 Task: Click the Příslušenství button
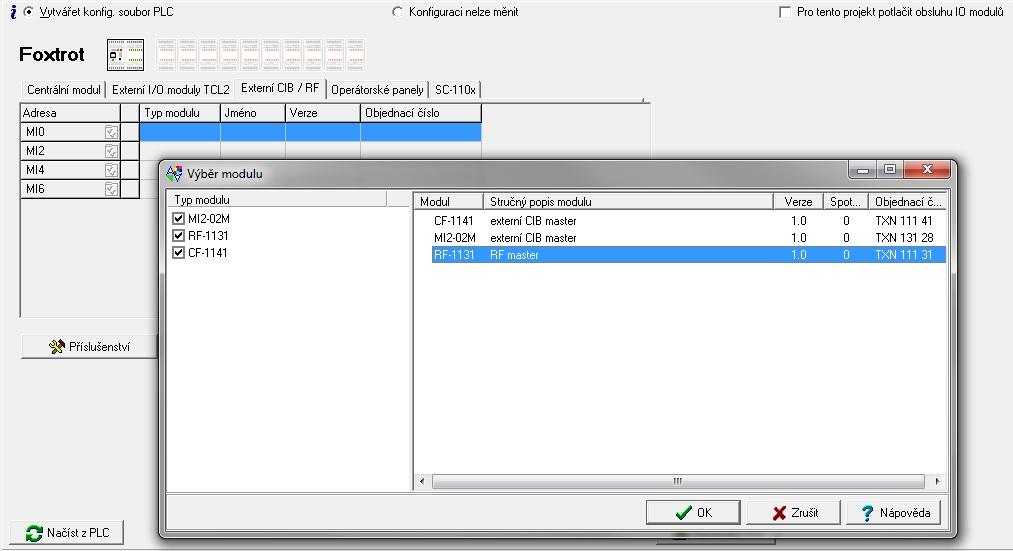89,346
